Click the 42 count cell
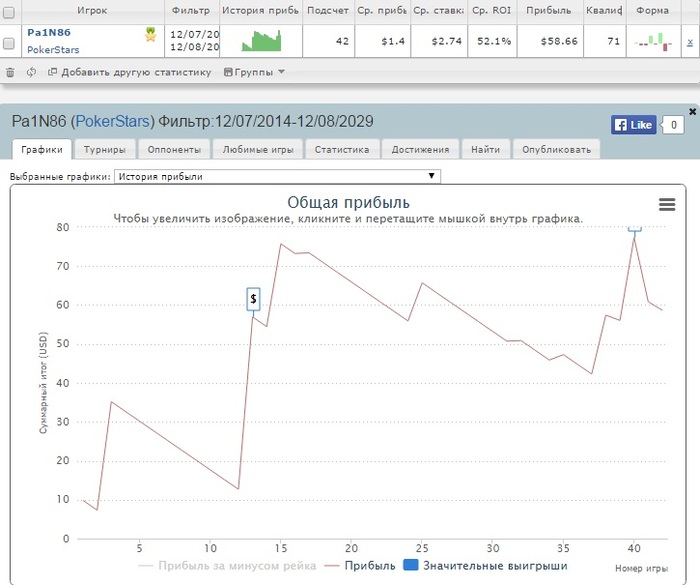The image size is (700, 585). [x=329, y=41]
